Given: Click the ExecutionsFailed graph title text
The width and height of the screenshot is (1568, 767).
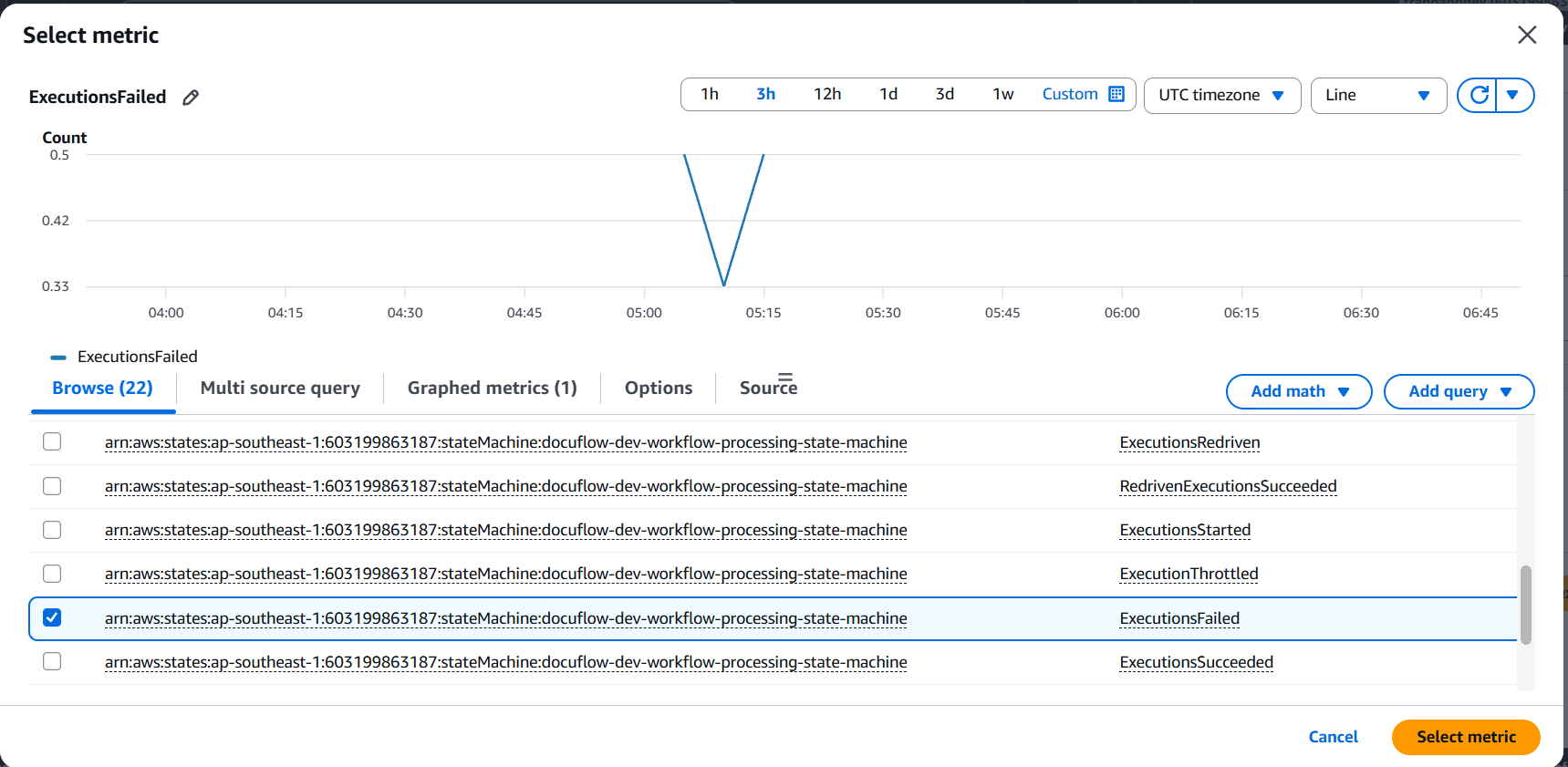Looking at the screenshot, I should 98,97.
